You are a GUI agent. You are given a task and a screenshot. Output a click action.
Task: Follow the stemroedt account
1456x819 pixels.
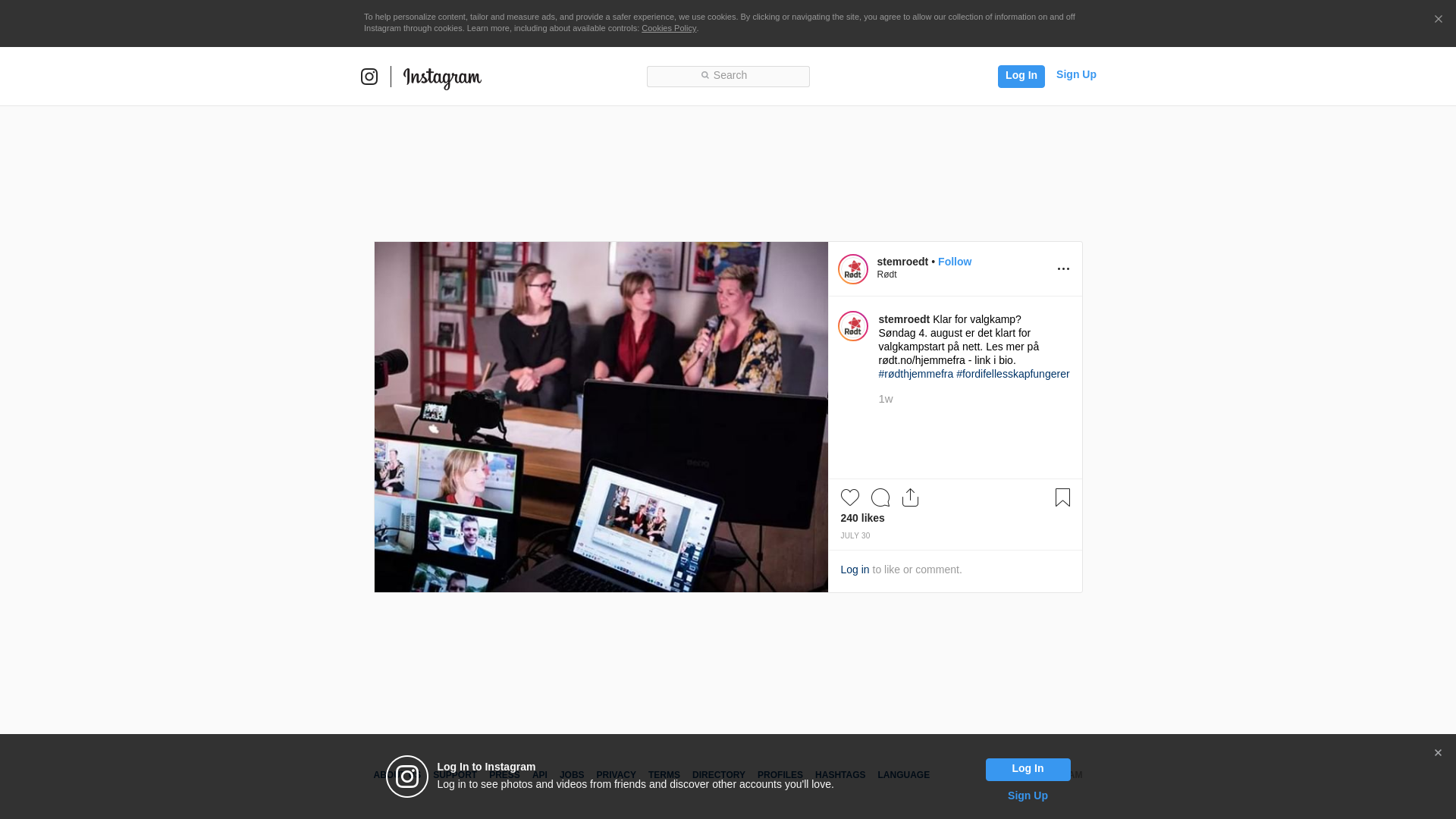click(954, 262)
